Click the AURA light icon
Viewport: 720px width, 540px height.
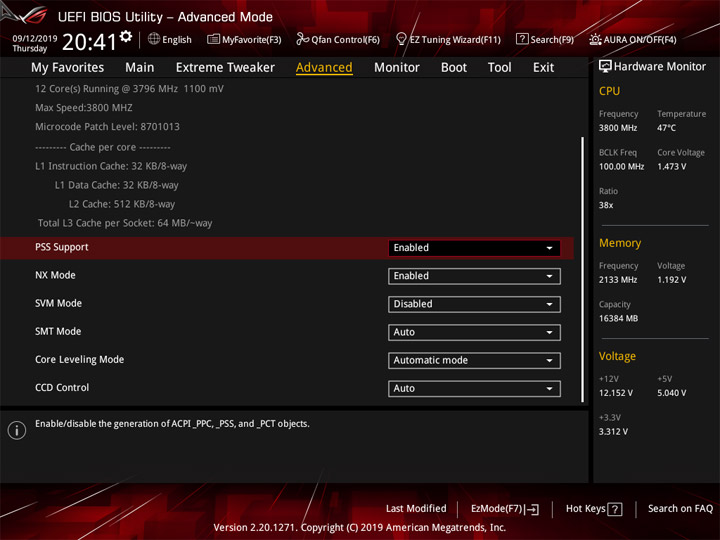595,39
